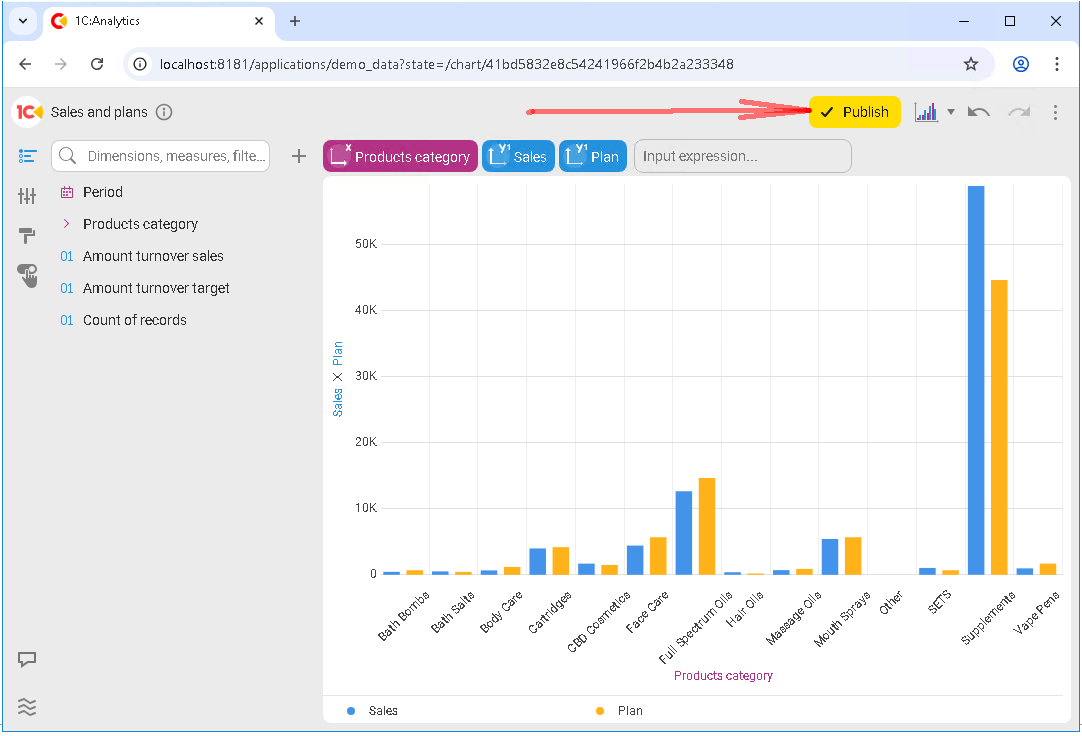Select Amount turnover sales field
This screenshot has height=736, width=1082.
(153, 256)
